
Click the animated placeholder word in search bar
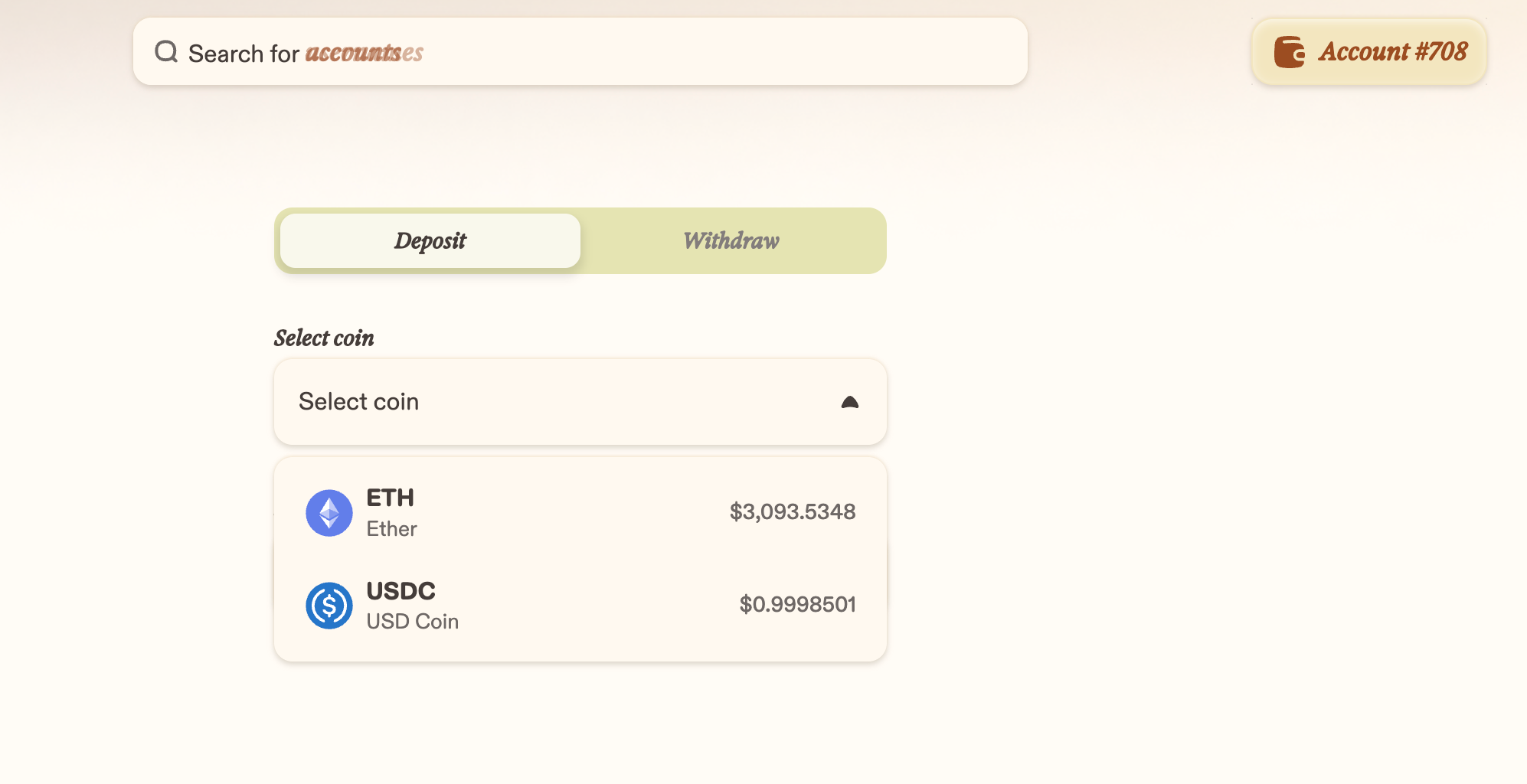tap(364, 53)
